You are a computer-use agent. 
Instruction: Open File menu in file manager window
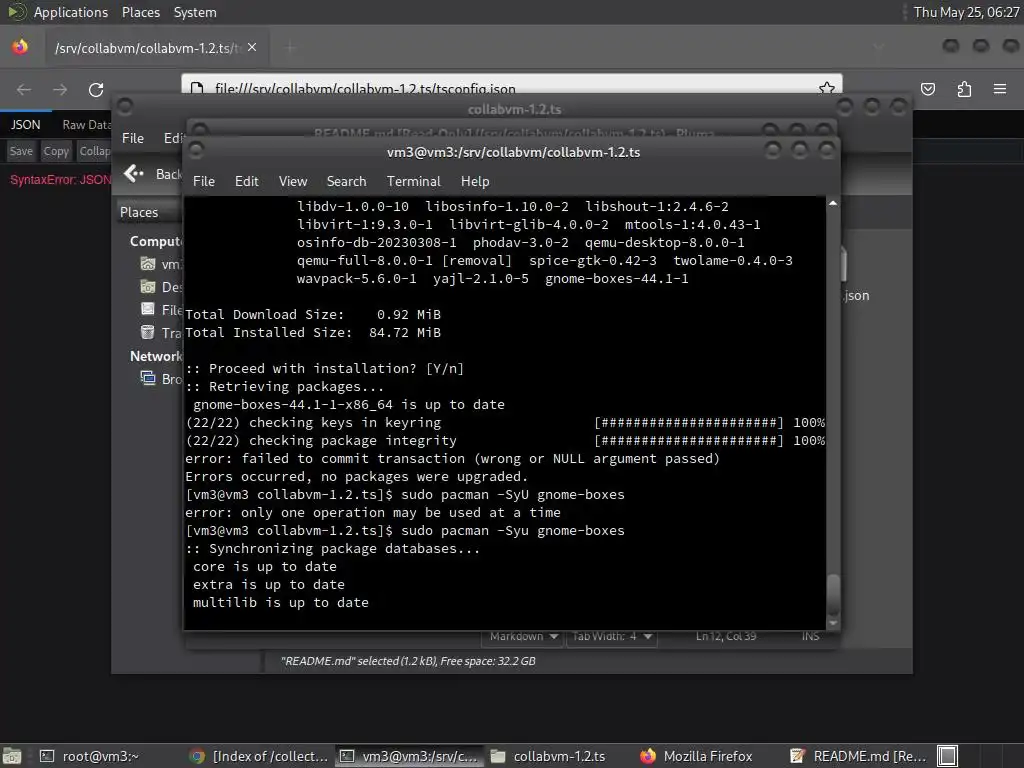[133, 138]
